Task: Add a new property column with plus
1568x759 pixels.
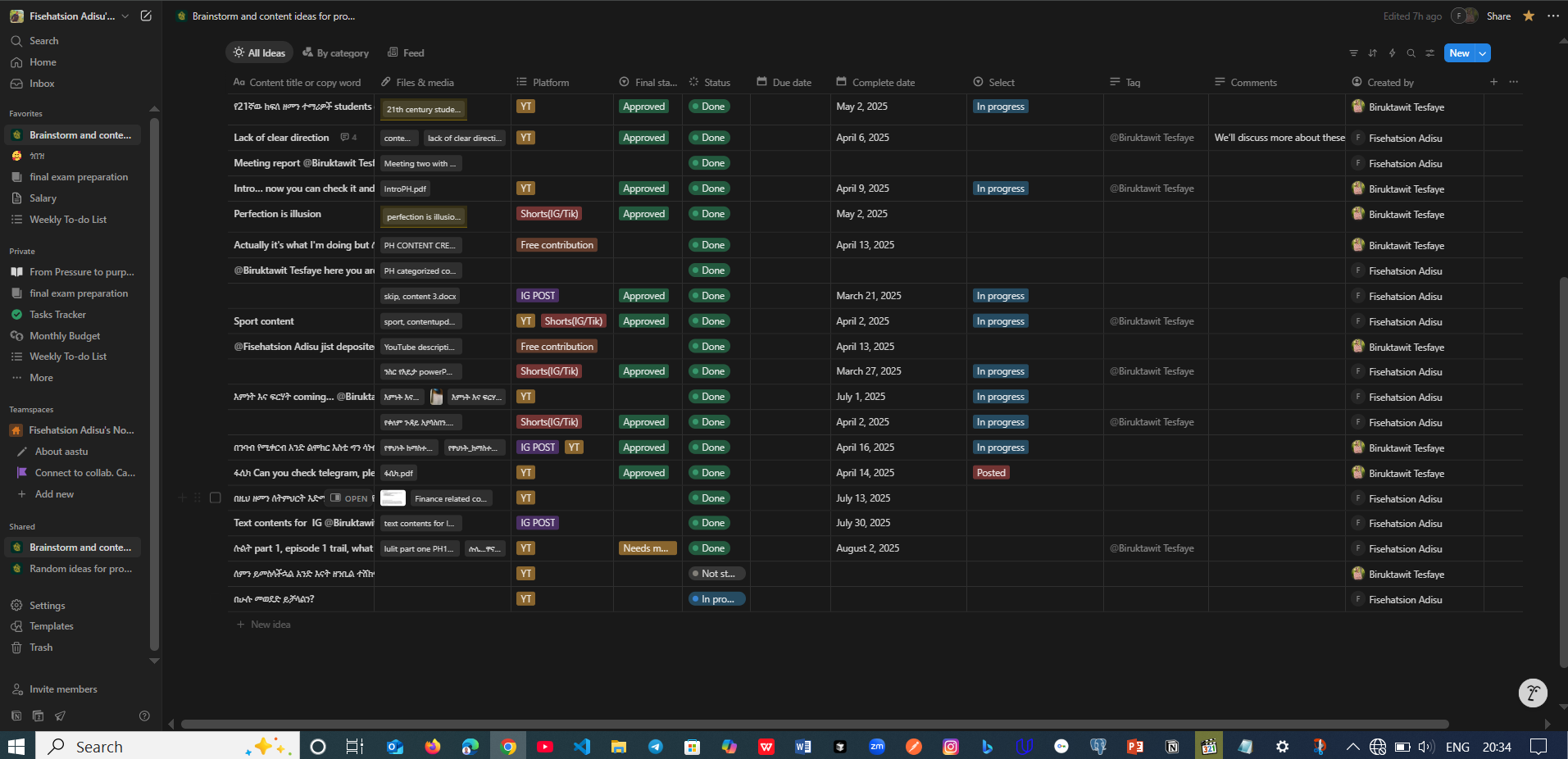Action: click(x=1493, y=82)
